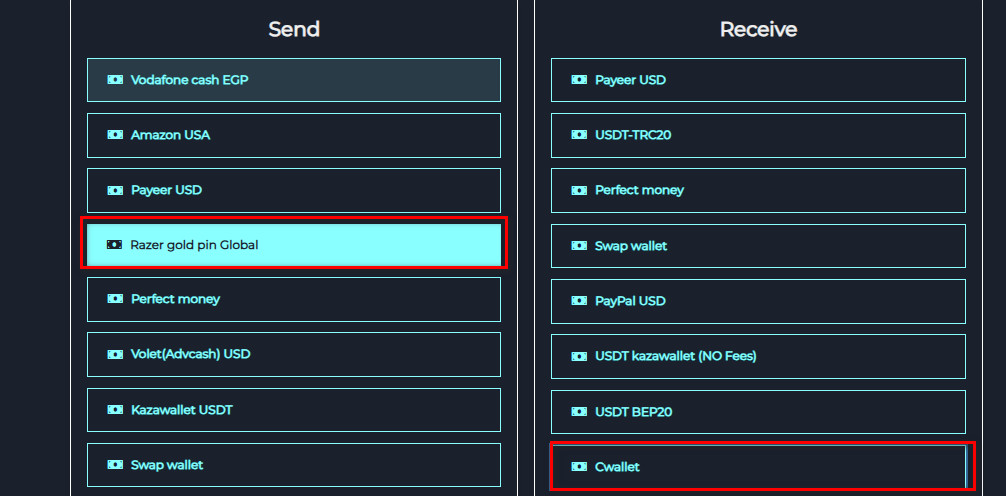The height and width of the screenshot is (496, 1006).
Task: Click money icon beside Amazon USA
Action: (x=115, y=135)
